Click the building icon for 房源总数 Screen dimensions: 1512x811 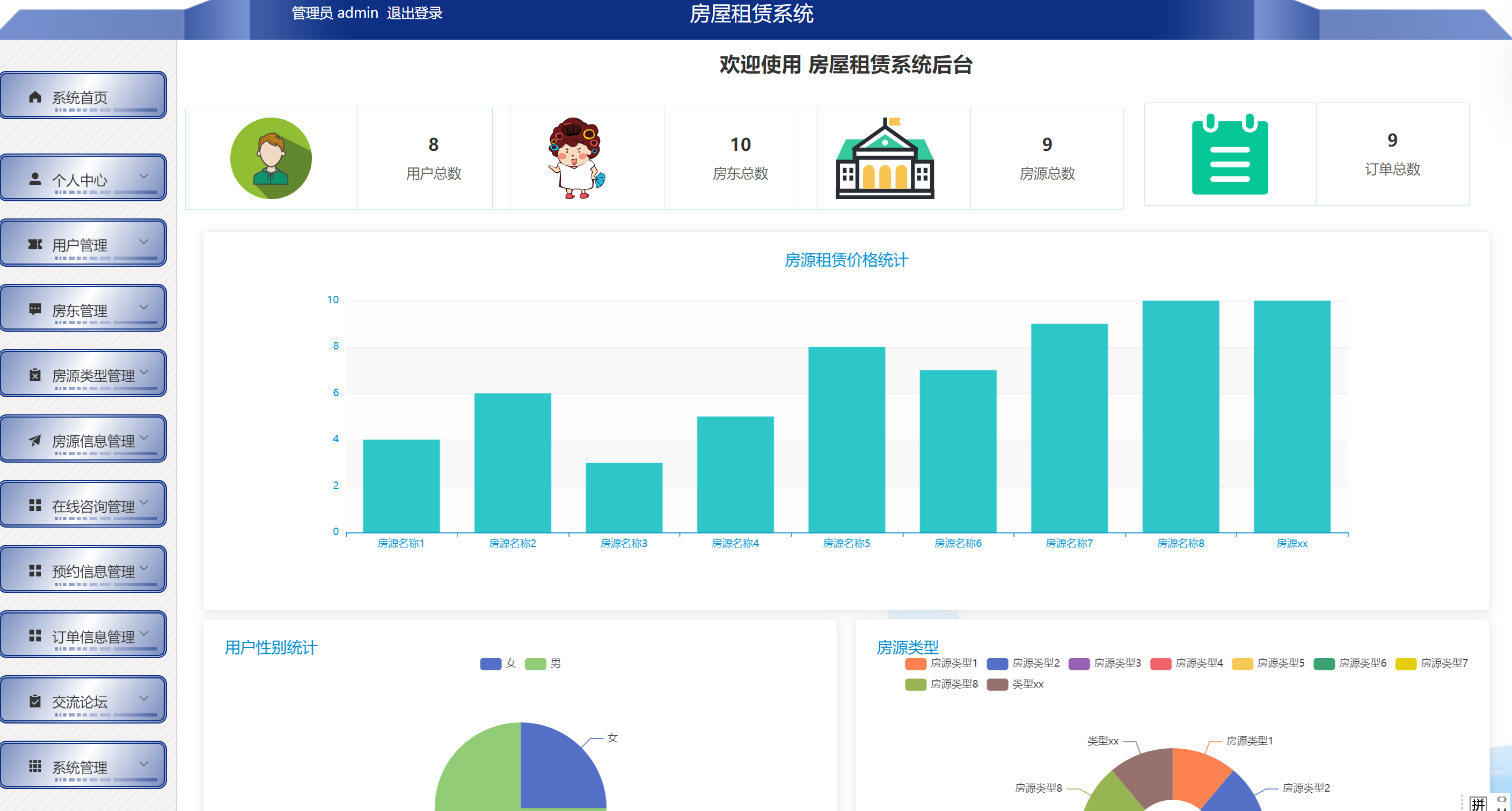click(x=885, y=158)
